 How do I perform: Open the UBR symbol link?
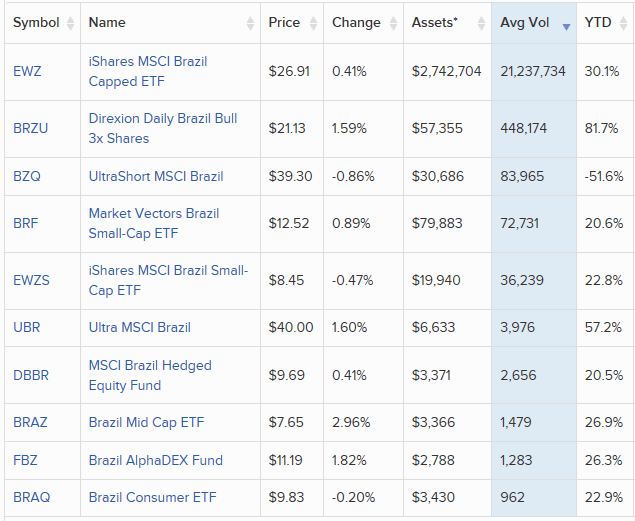tap(27, 327)
